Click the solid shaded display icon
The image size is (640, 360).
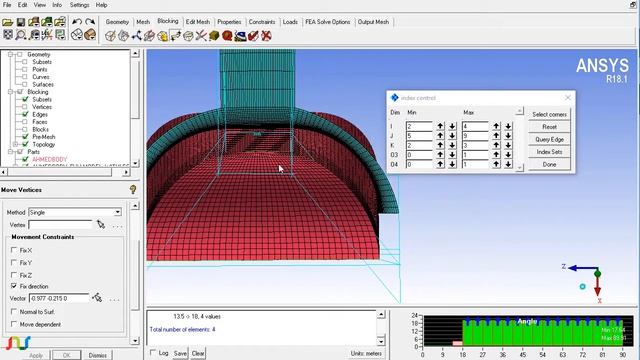click(x=90, y=35)
